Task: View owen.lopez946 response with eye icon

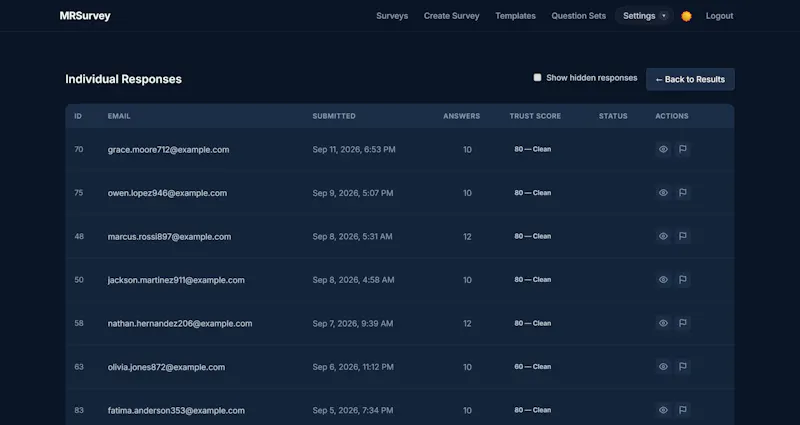Action: [x=663, y=193]
